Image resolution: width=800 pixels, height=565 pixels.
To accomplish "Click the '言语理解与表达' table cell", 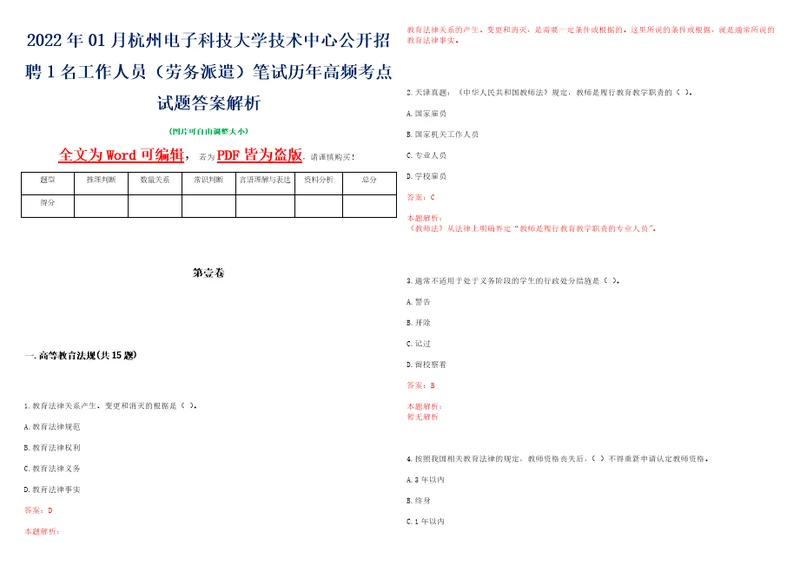I will click(265, 183).
